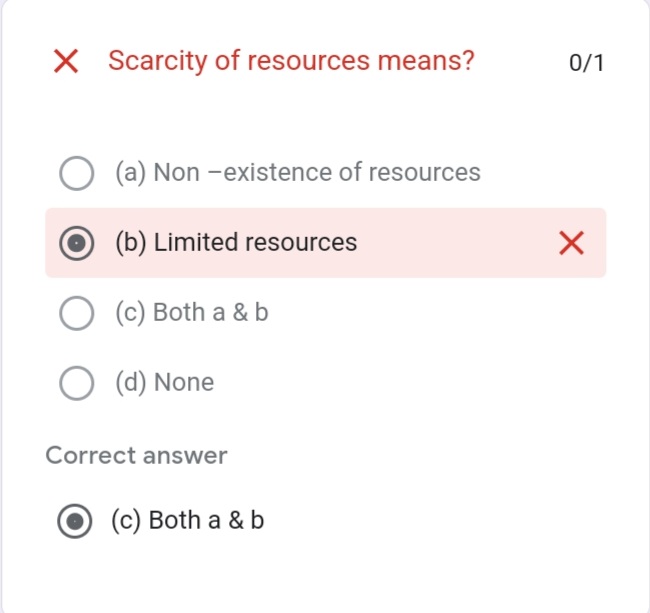Click the 0/1 score indicator
This screenshot has width=650, height=613.
[x=586, y=63]
